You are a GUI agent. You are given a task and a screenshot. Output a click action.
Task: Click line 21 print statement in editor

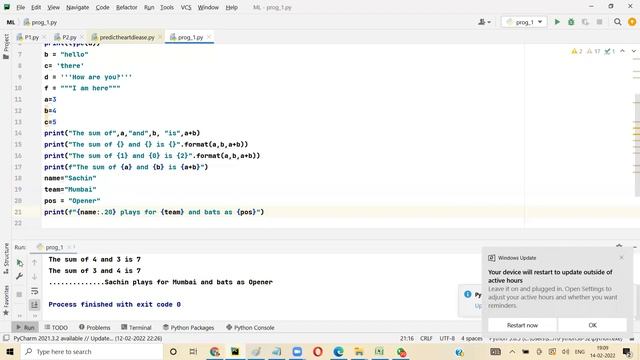coord(154,212)
